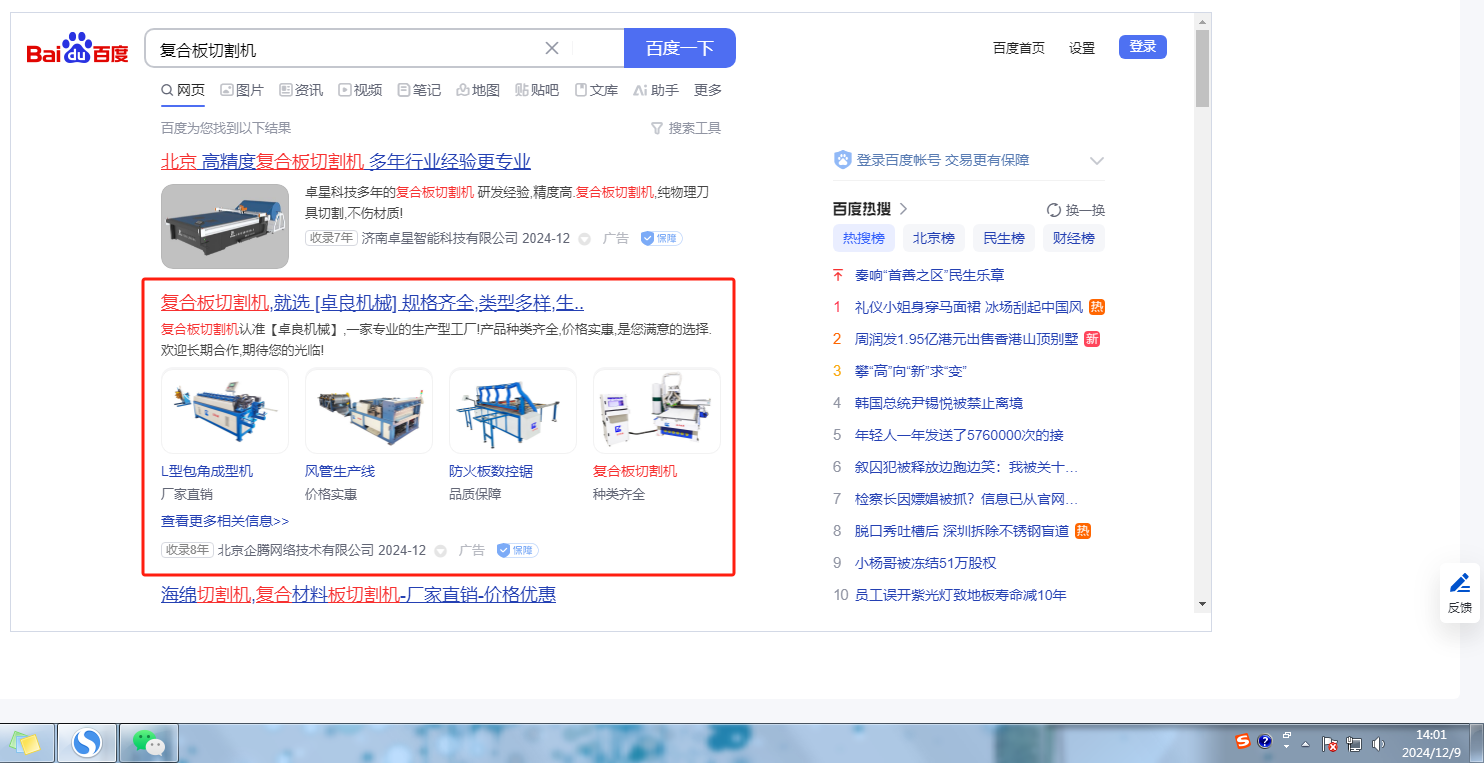
Task: Open hot topic 韩国总统尹锡悦被禁止离境
Action: (939, 403)
